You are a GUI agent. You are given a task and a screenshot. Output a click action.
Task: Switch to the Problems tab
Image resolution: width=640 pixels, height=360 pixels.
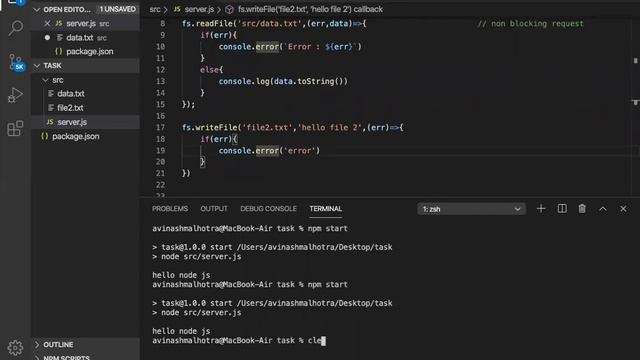170,209
